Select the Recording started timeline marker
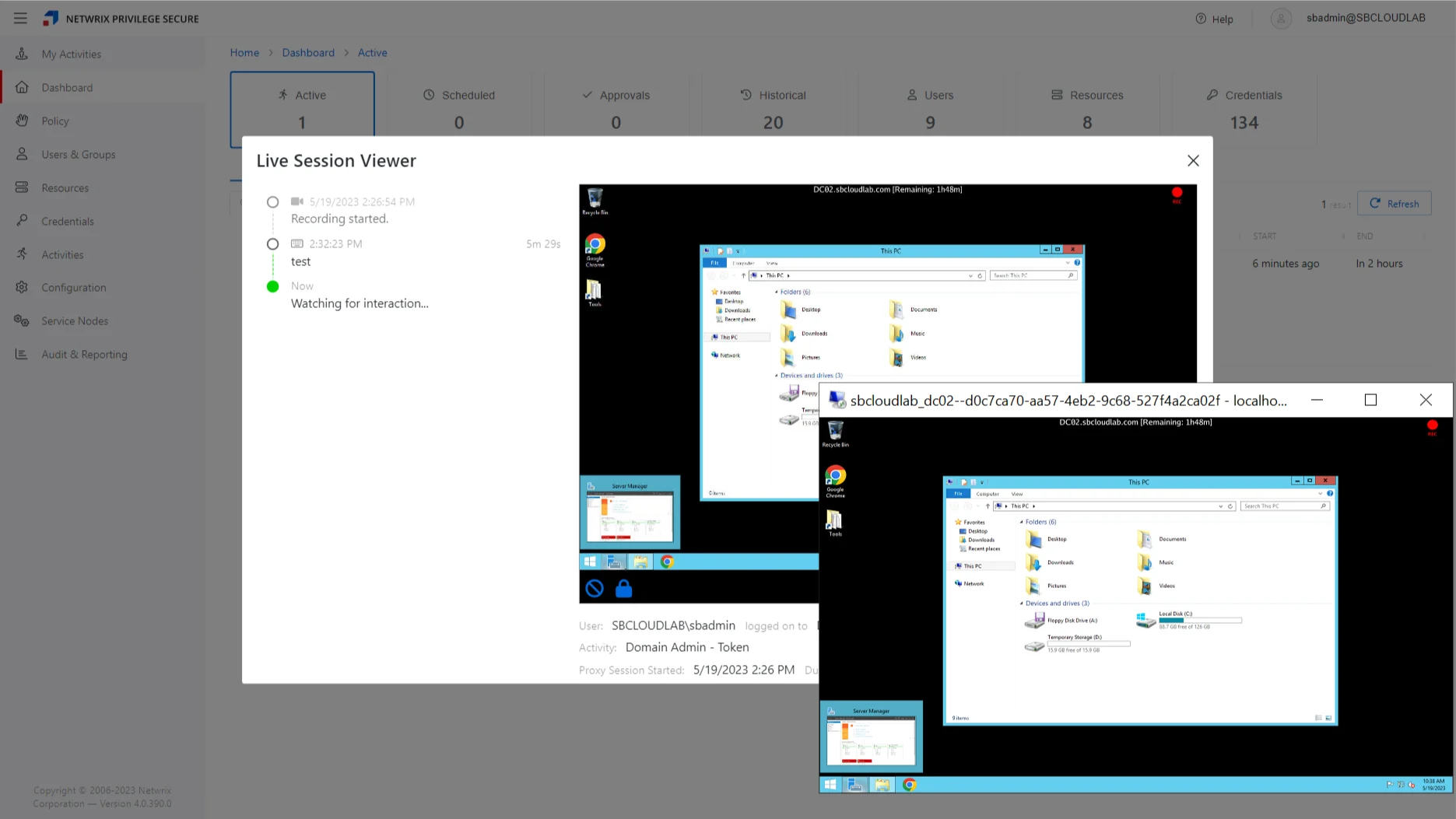 pyautogui.click(x=272, y=201)
